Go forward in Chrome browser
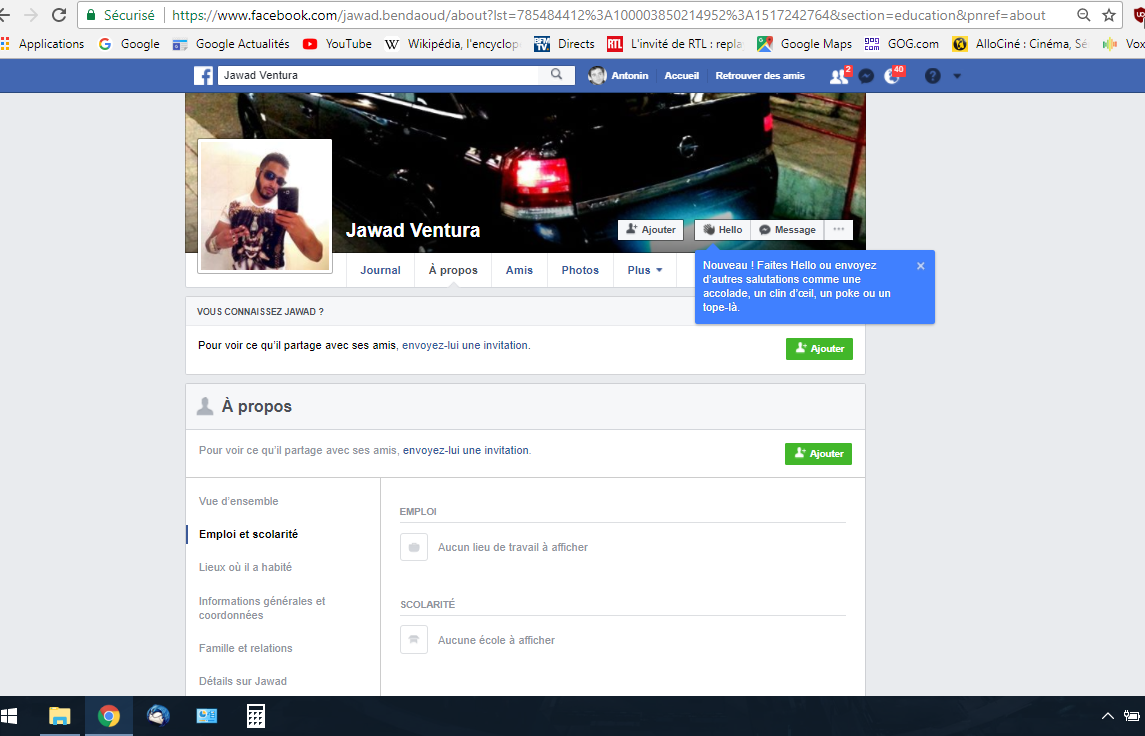1145x736 pixels. click(x=31, y=15)
